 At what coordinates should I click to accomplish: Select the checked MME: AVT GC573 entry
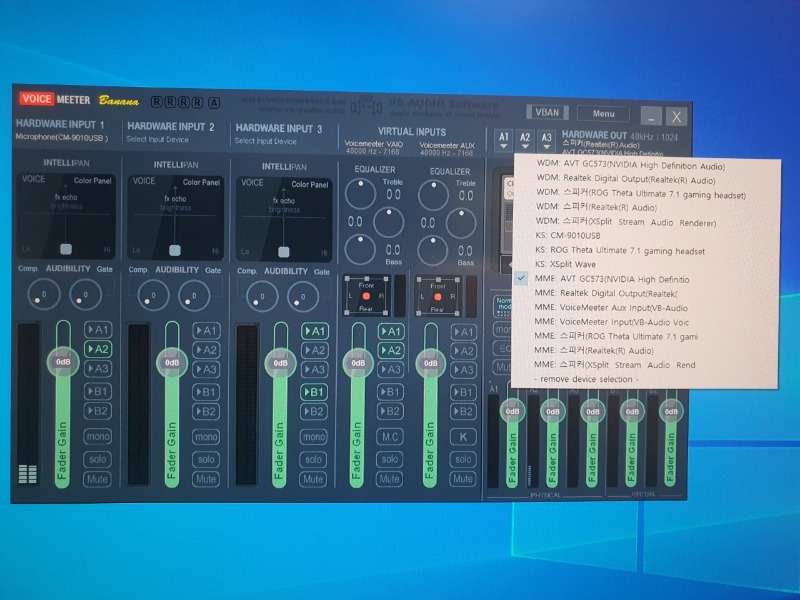pyautogui.click(x=612, y=279)
